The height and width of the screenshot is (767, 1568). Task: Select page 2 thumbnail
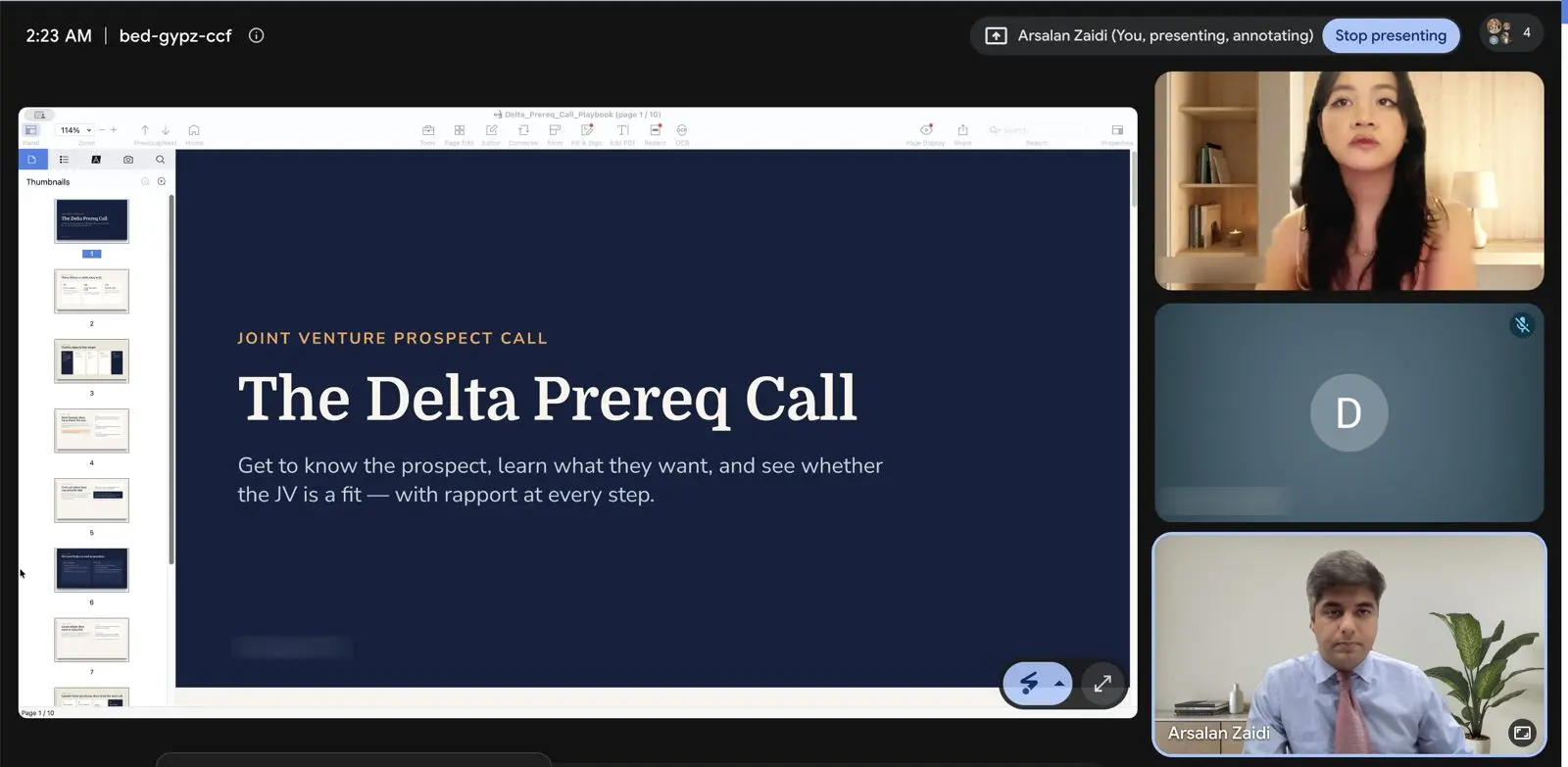tap(92, 291)
